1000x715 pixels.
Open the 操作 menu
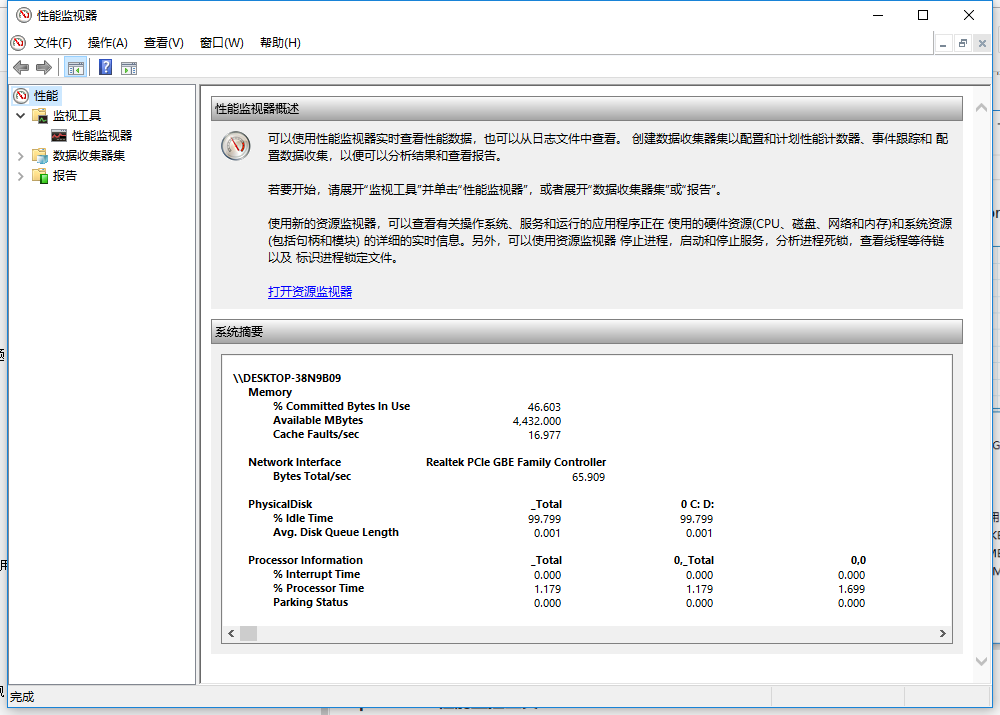107,43
